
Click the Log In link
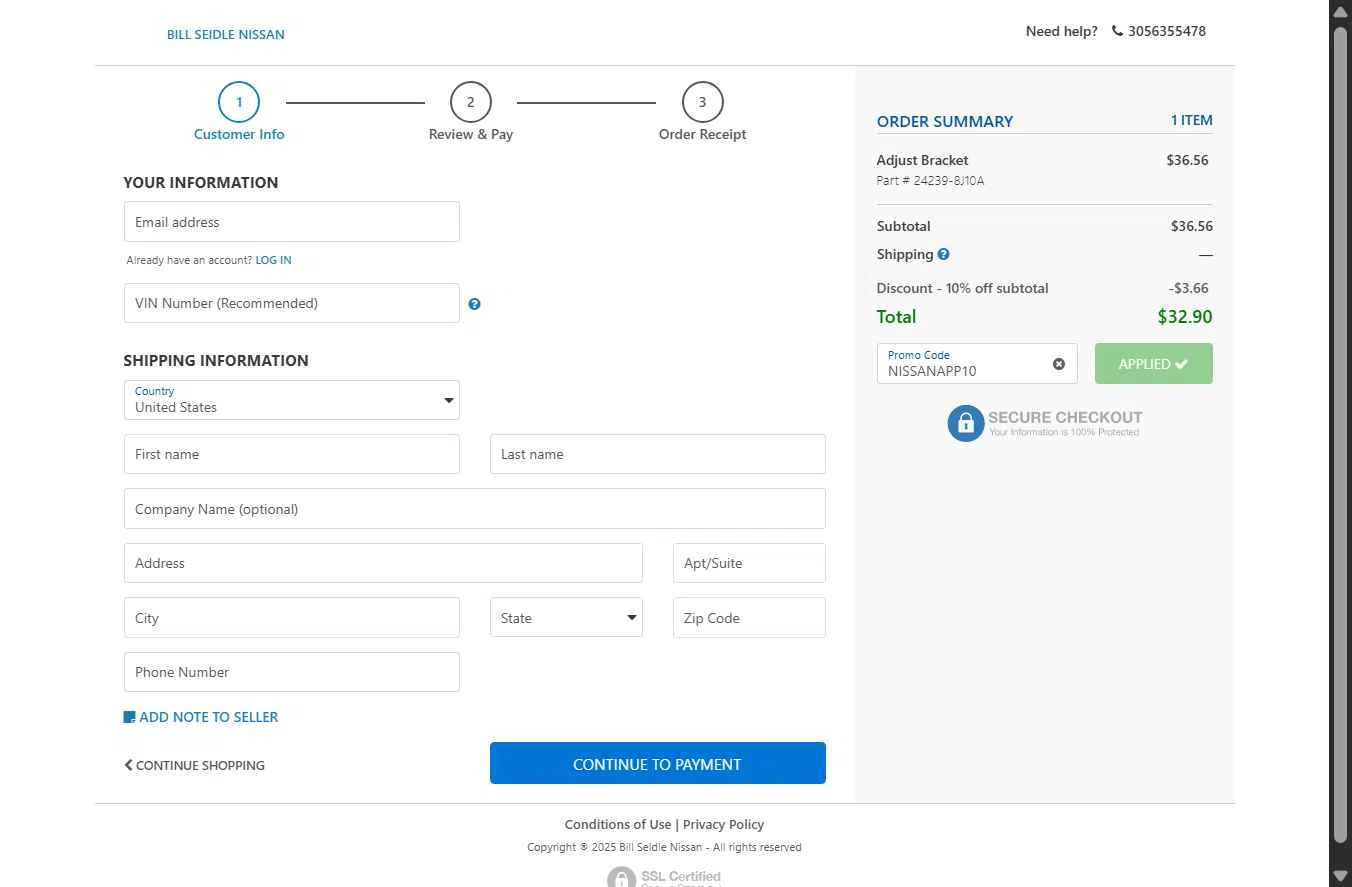click(273, 260)
